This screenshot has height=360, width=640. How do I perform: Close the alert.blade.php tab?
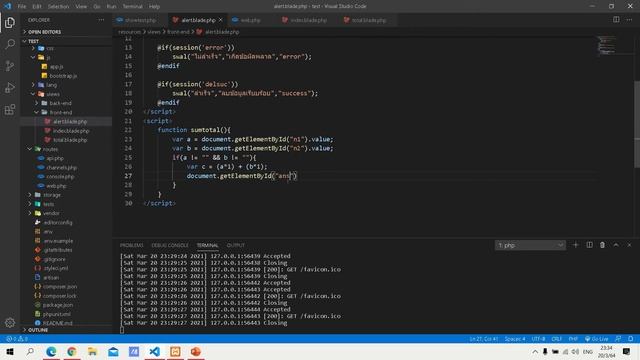click(221, 20)
